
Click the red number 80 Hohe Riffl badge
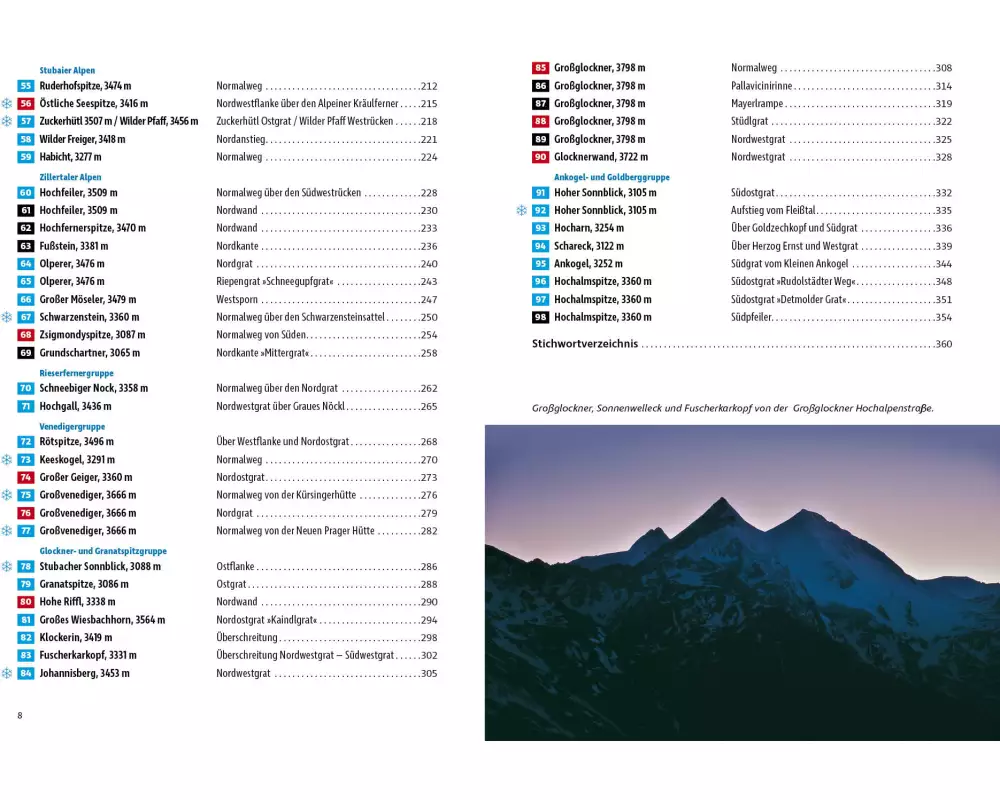26,602
